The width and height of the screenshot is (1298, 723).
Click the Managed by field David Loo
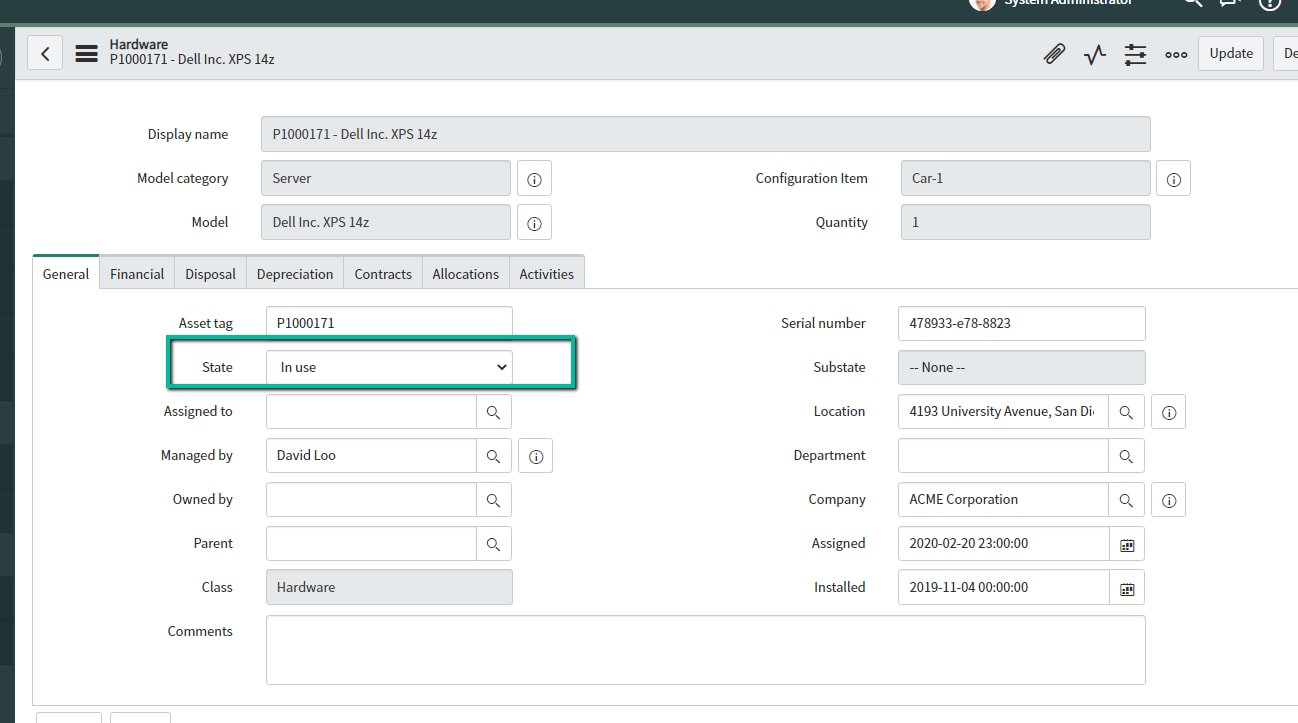point(371,456)
